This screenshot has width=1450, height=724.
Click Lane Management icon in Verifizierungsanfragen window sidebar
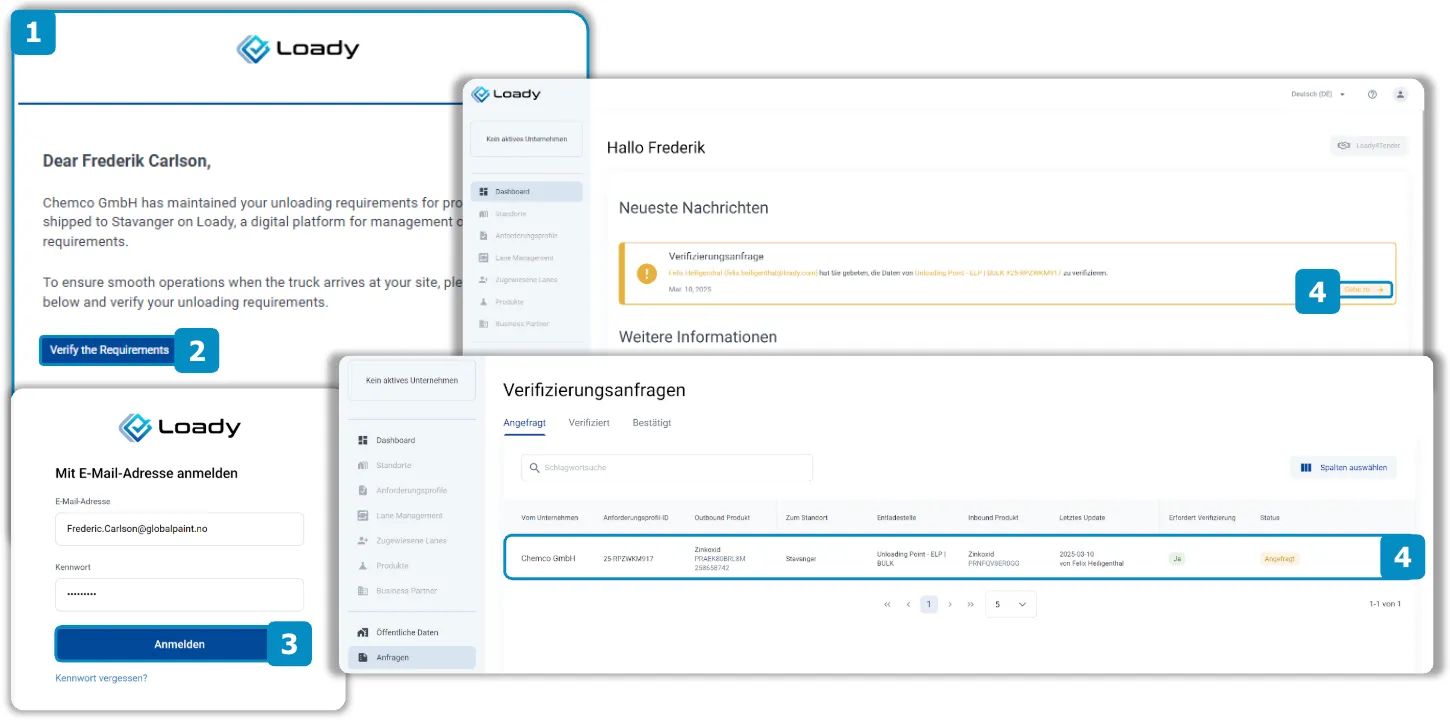[363, 516]
